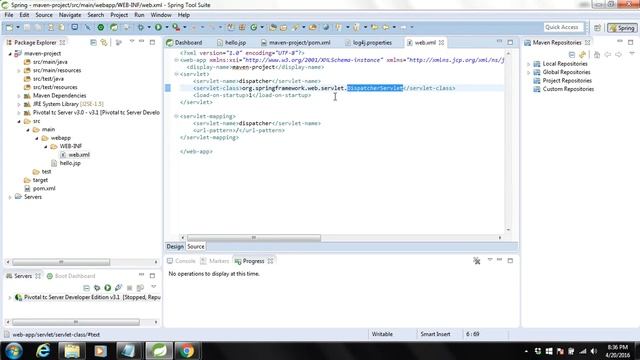Toggle the fold marker beside servlet tag
Viewport: 640px width, 360px height.
coord(176,74)
